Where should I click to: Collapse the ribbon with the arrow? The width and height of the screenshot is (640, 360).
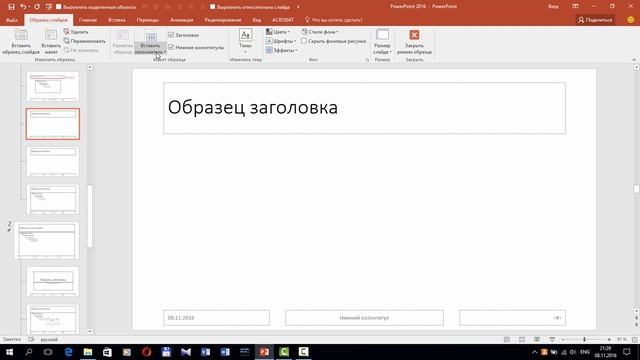(634, 60)
